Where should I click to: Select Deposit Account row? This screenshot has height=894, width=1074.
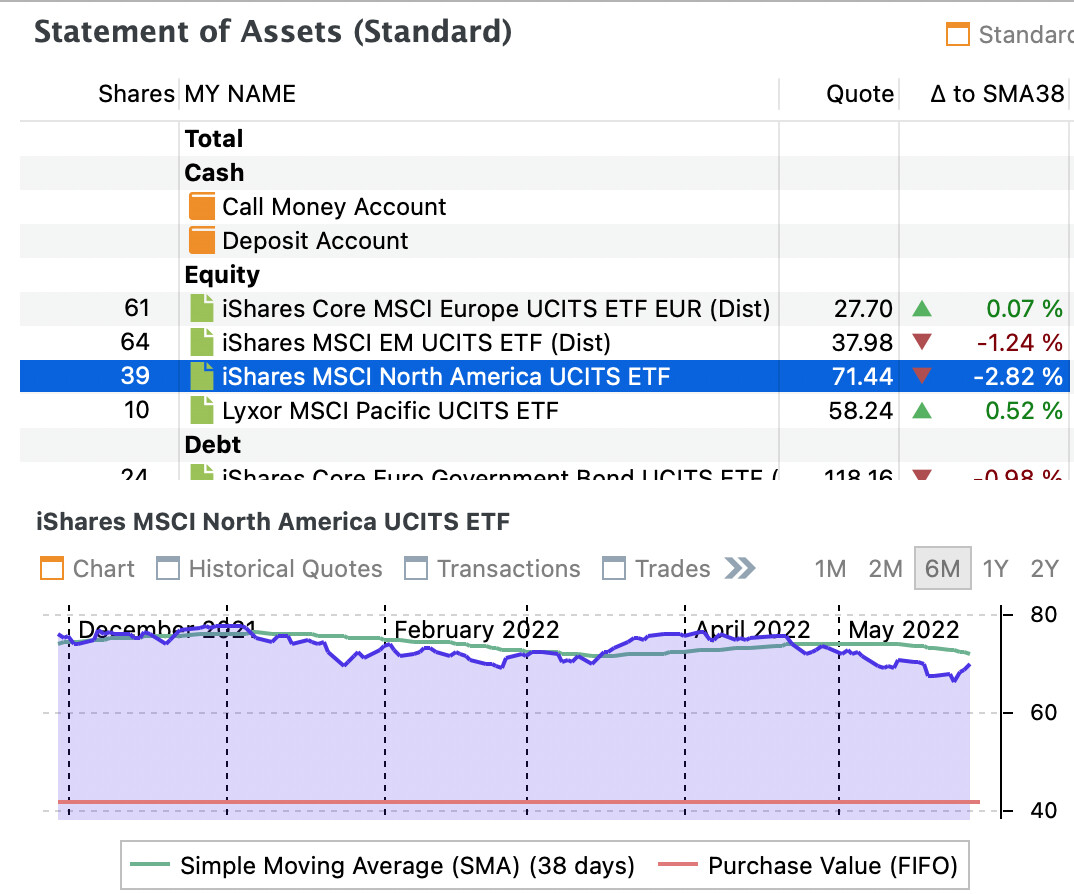point(545,240)
